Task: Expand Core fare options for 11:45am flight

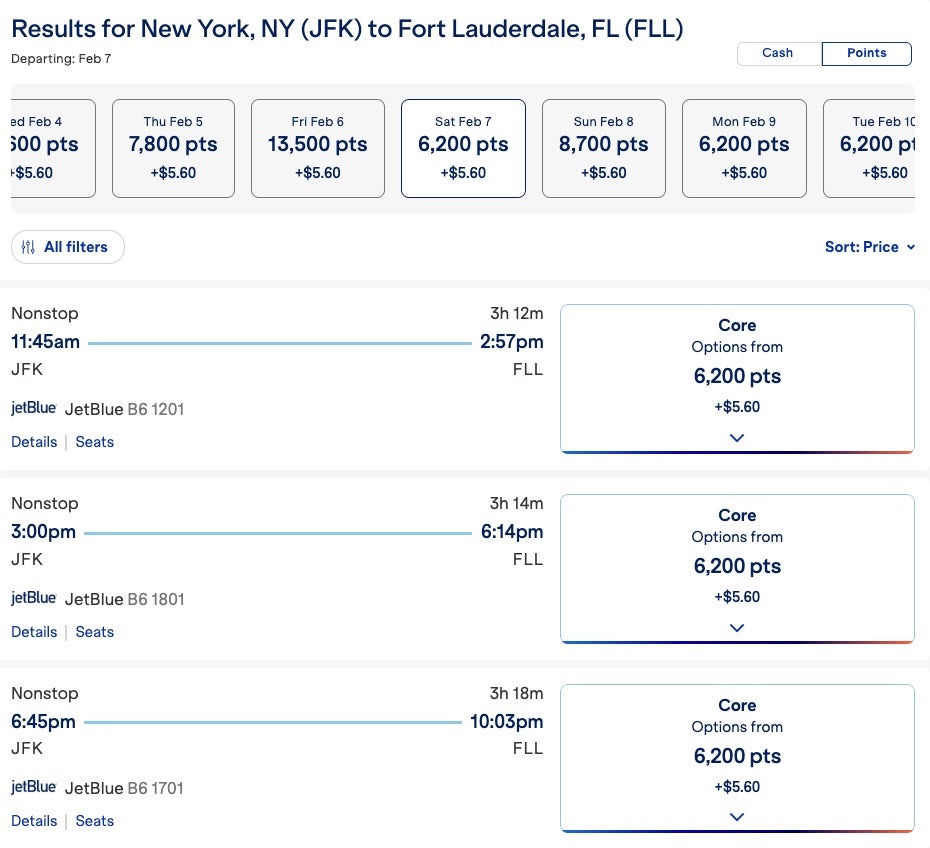Action: coord(737,438)
